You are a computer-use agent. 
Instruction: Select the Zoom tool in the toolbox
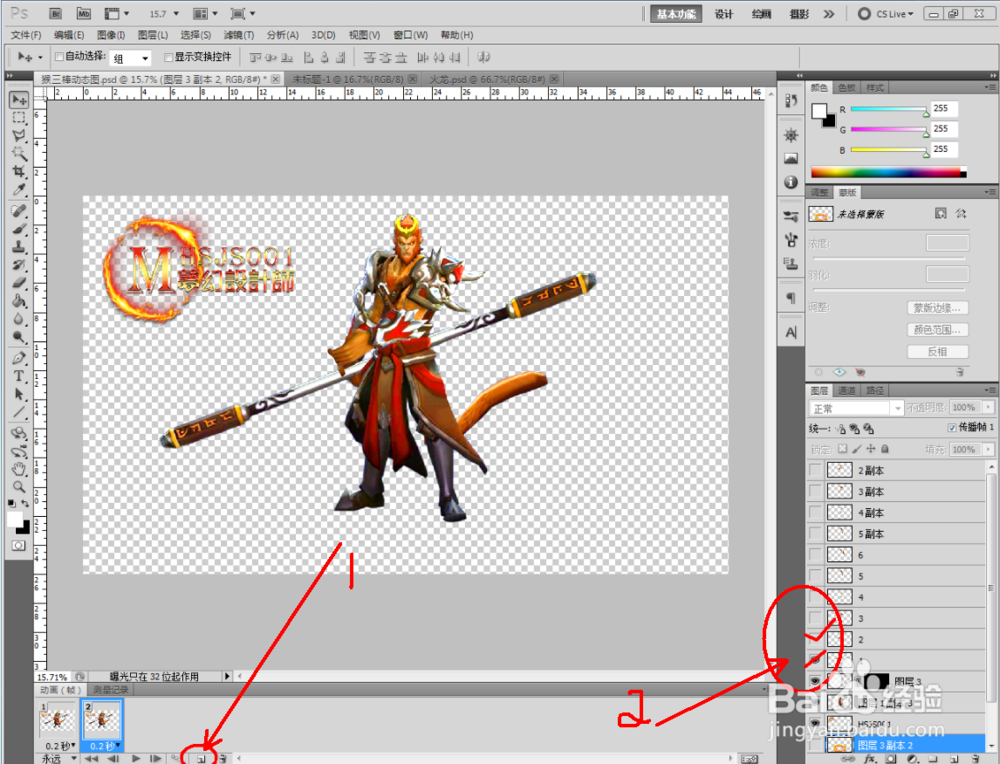point(19,487)
